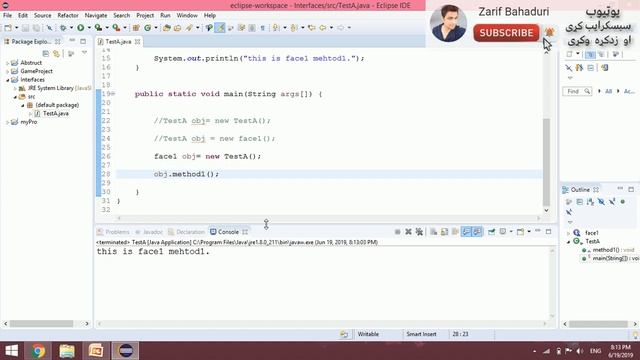Toggle Scroll Lock in Console toolbar

click(x=444, y=232)
